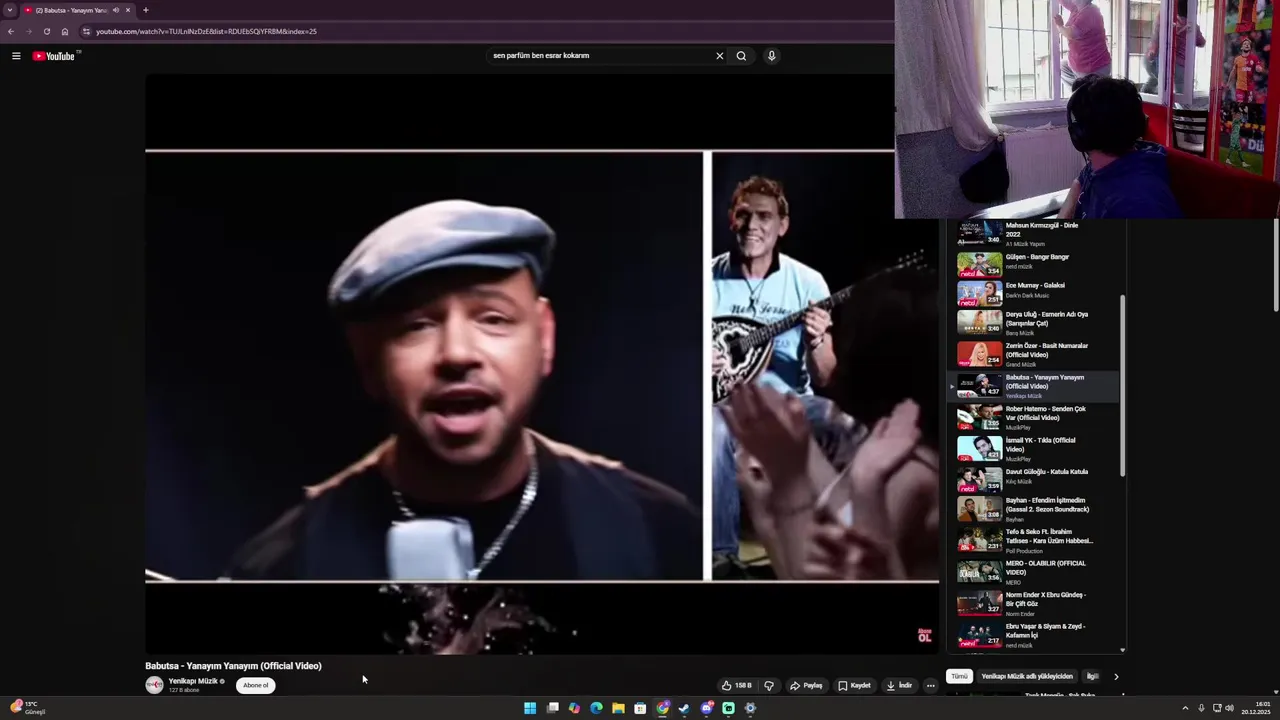The height and width of the screenshot is (720, 1280).
Task: Select the Tümü filter chip
Action: click(x=959, y=677)
